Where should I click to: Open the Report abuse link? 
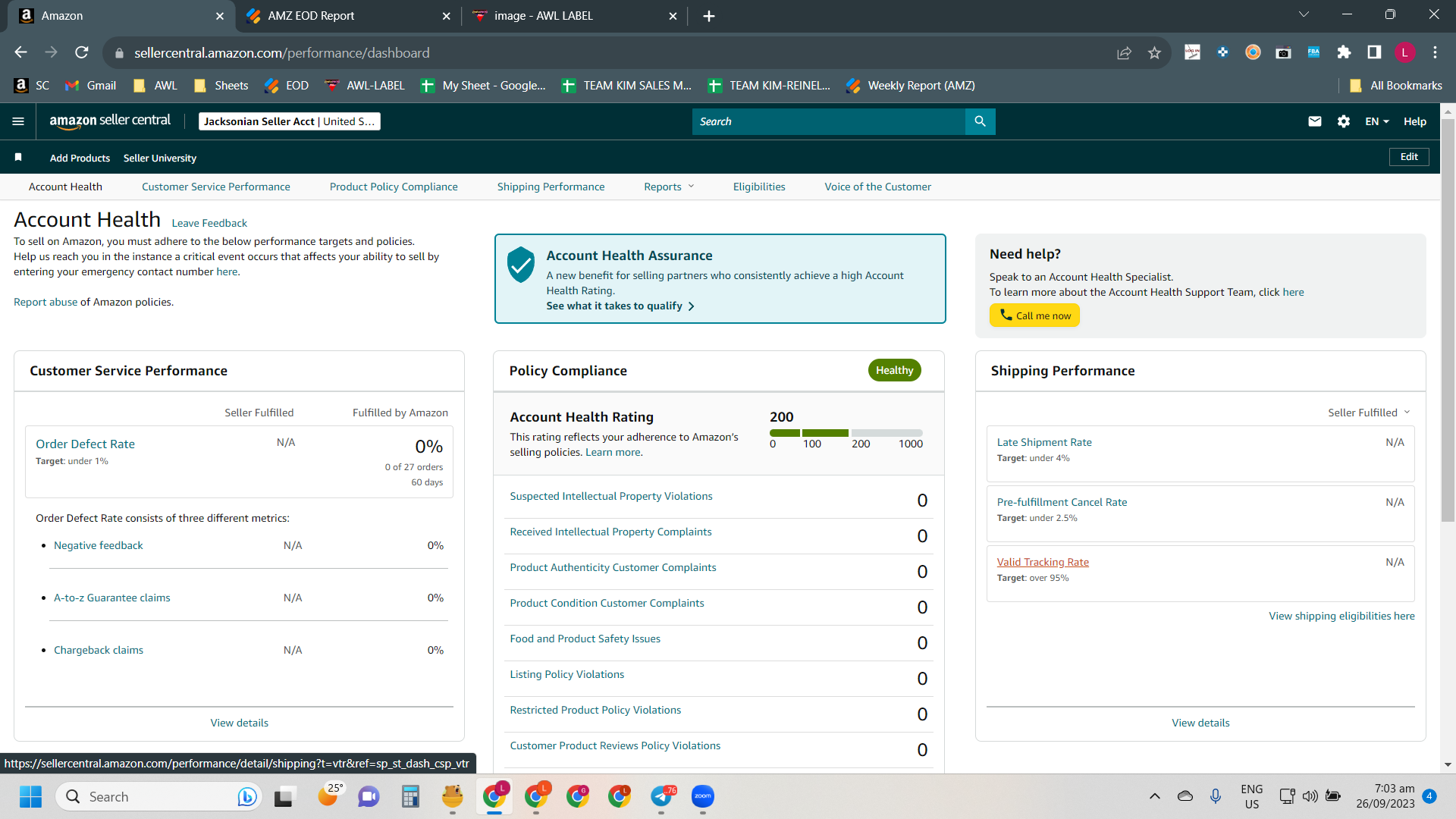coord(45,302)
